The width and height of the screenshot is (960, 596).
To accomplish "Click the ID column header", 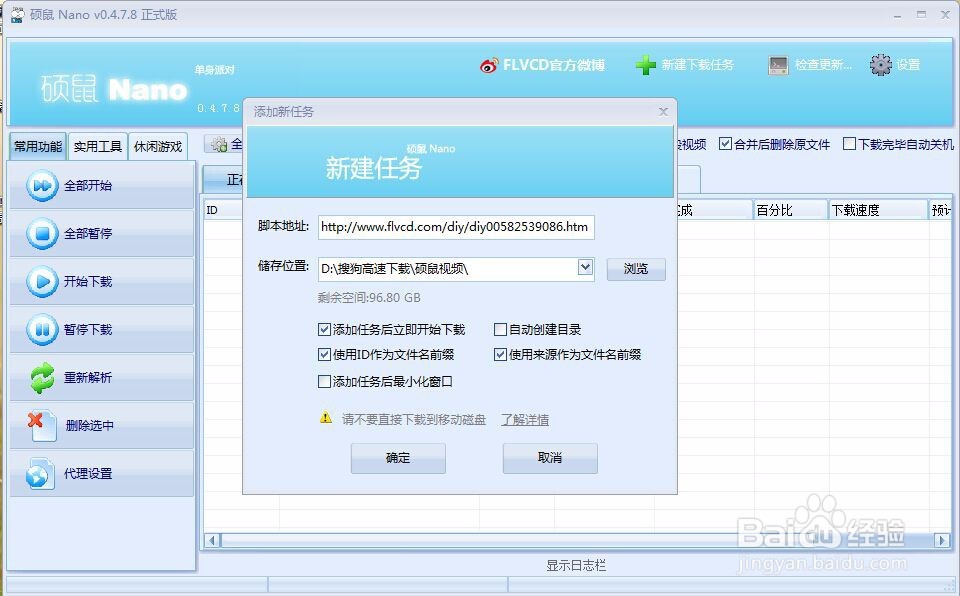I will (x=223, y=210).
